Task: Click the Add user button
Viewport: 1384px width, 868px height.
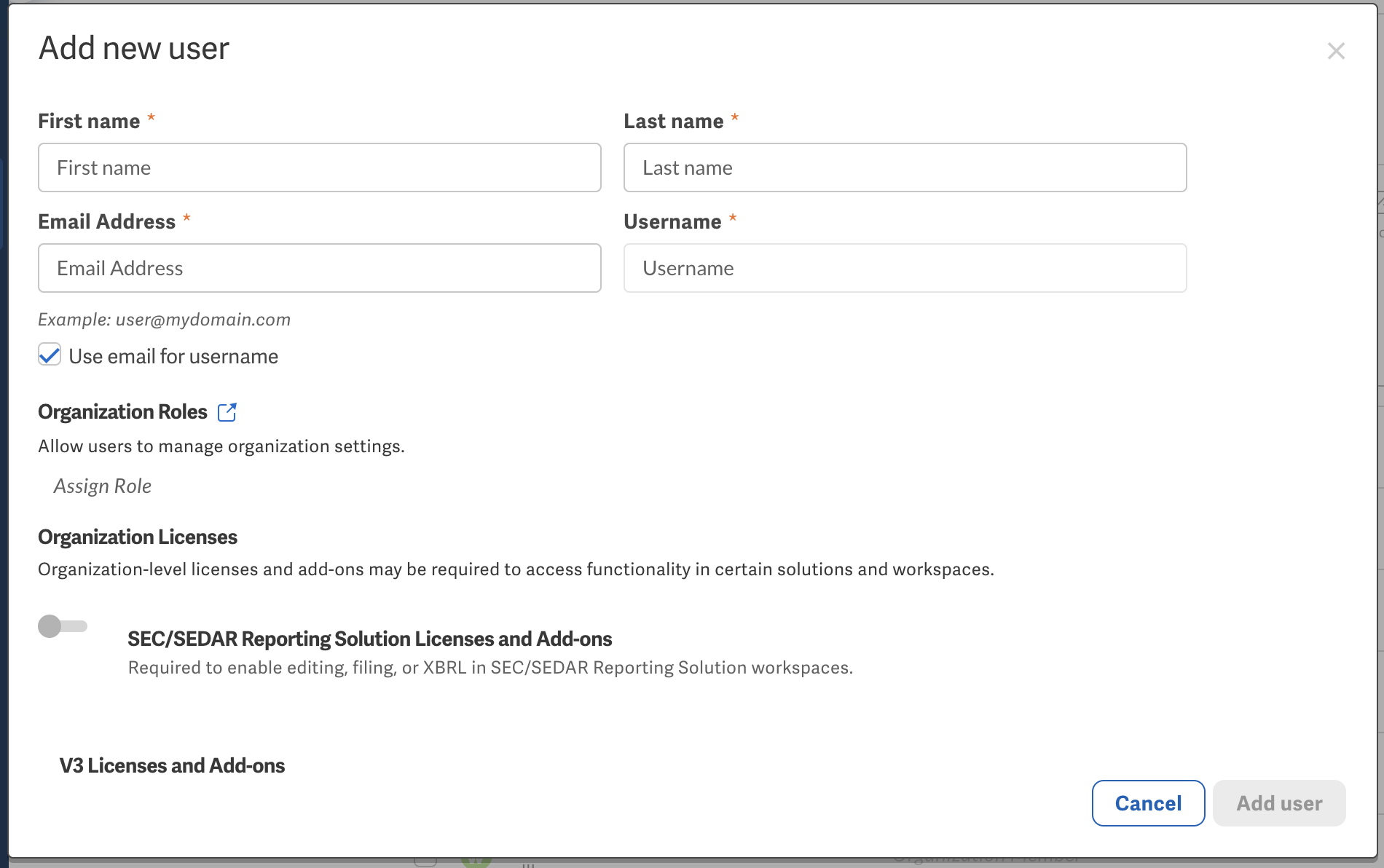Action: click(x=1279, y=803)
